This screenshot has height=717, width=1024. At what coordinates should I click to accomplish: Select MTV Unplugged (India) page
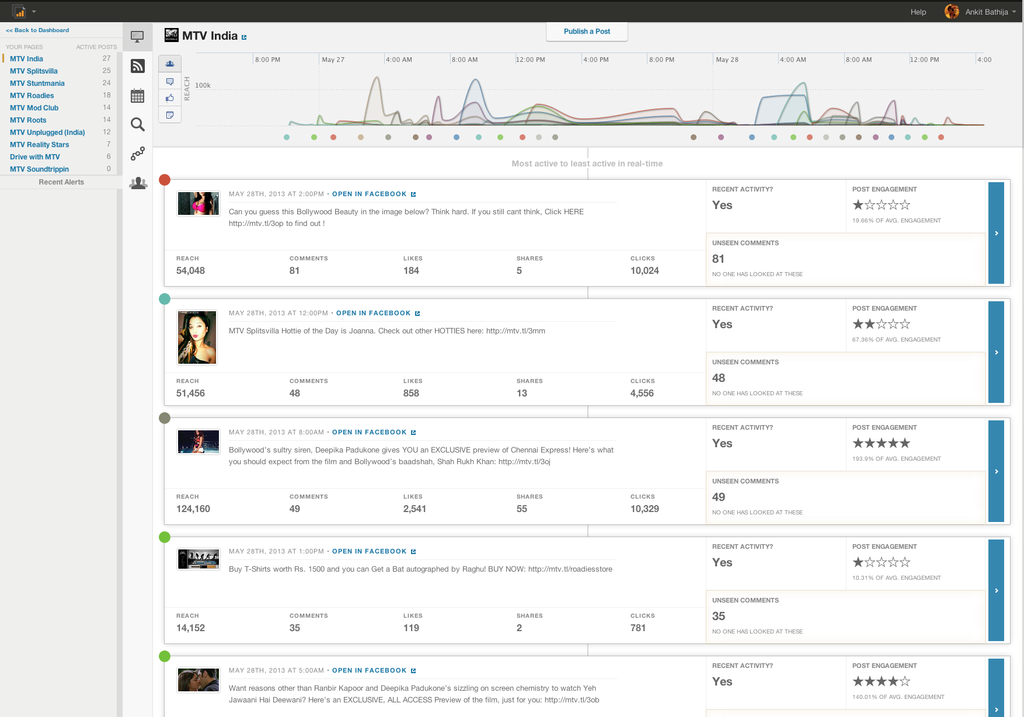coord(47,133)
